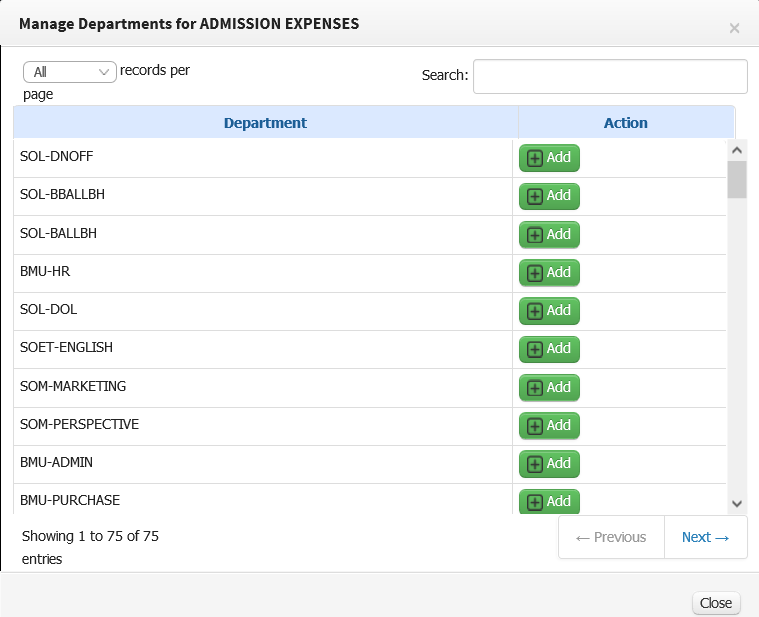Click the Close button in footer
The height and width of the screenshot is (617, 759).
(716, 603)
